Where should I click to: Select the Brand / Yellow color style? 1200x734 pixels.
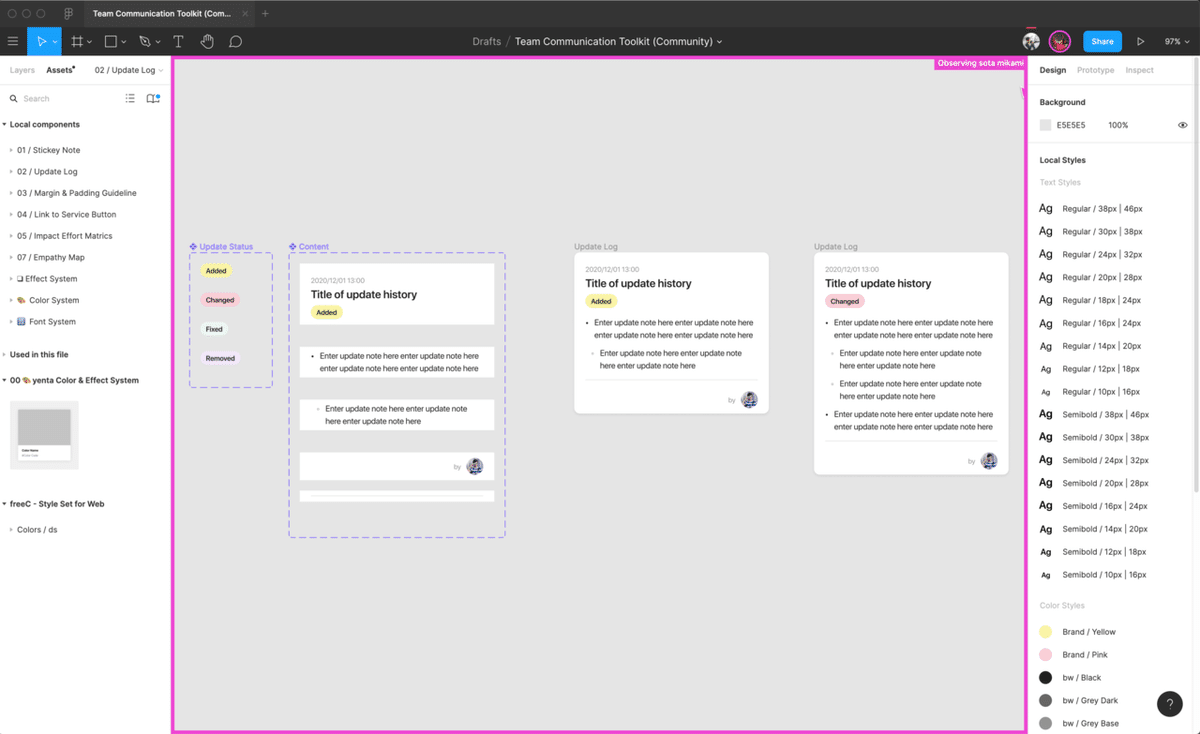coord(1078,632)
